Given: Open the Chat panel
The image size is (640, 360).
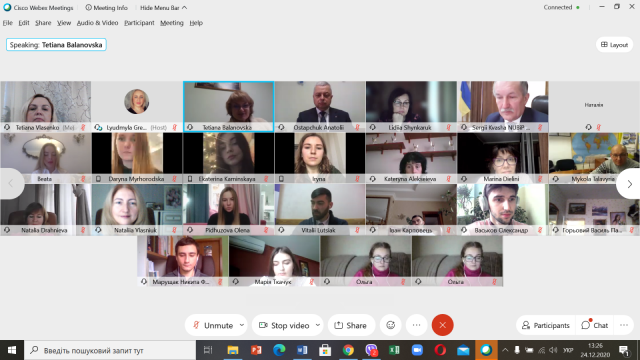Looking at the screenshot, I should [x=595, y=325].
